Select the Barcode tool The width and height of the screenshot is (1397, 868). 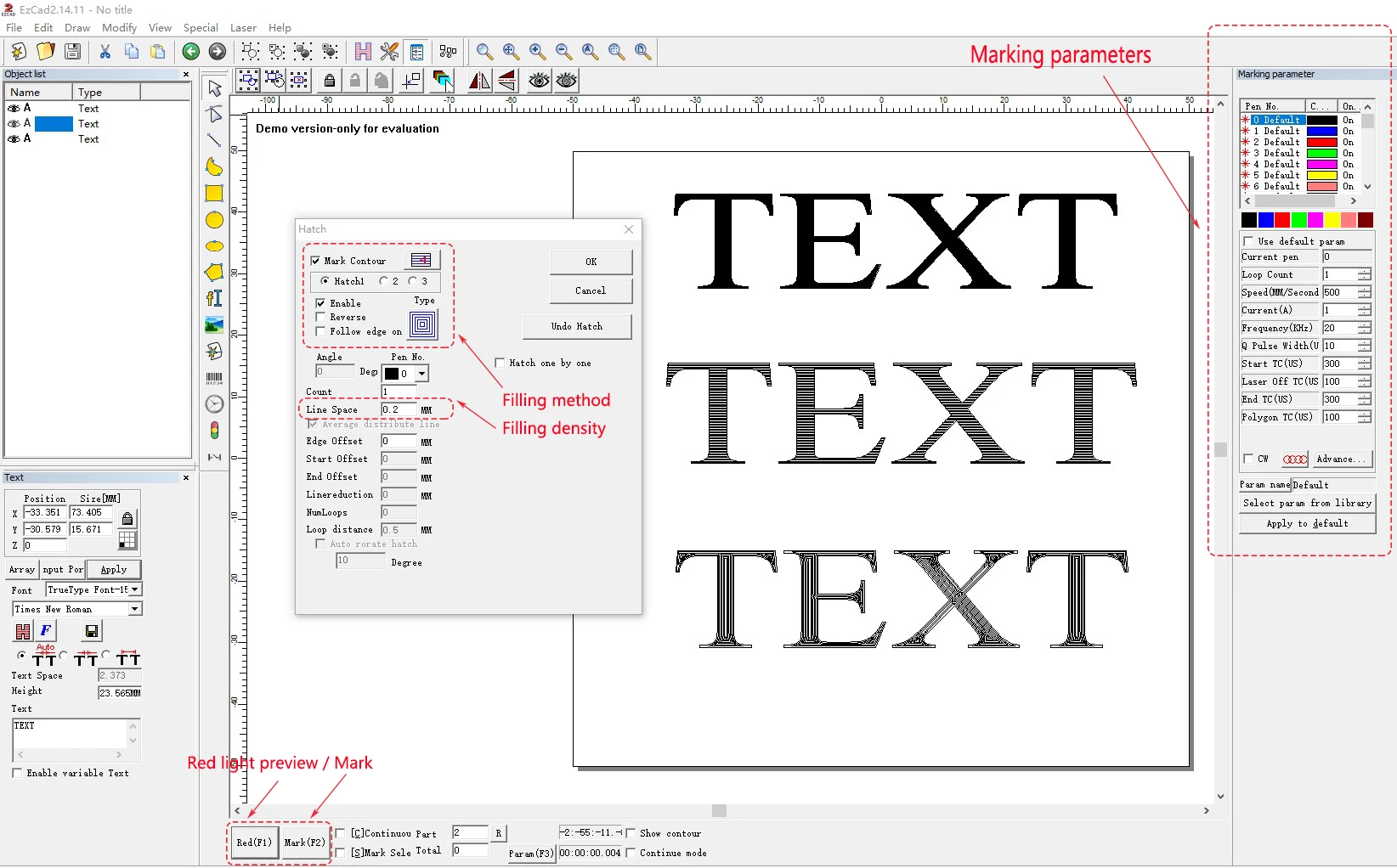pyautogui.click(x=214, y=378)
